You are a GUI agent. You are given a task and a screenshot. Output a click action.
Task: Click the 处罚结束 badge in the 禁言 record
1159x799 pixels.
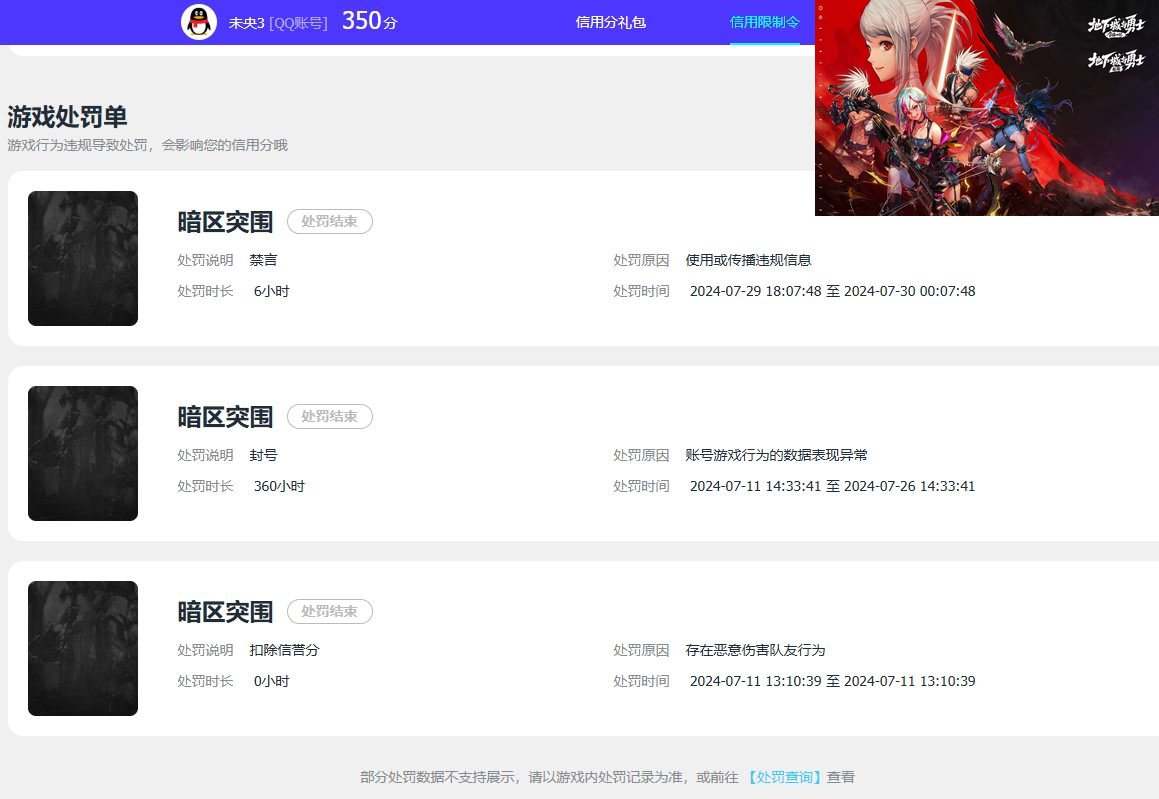pyautogui.click(x=330, y=221)
